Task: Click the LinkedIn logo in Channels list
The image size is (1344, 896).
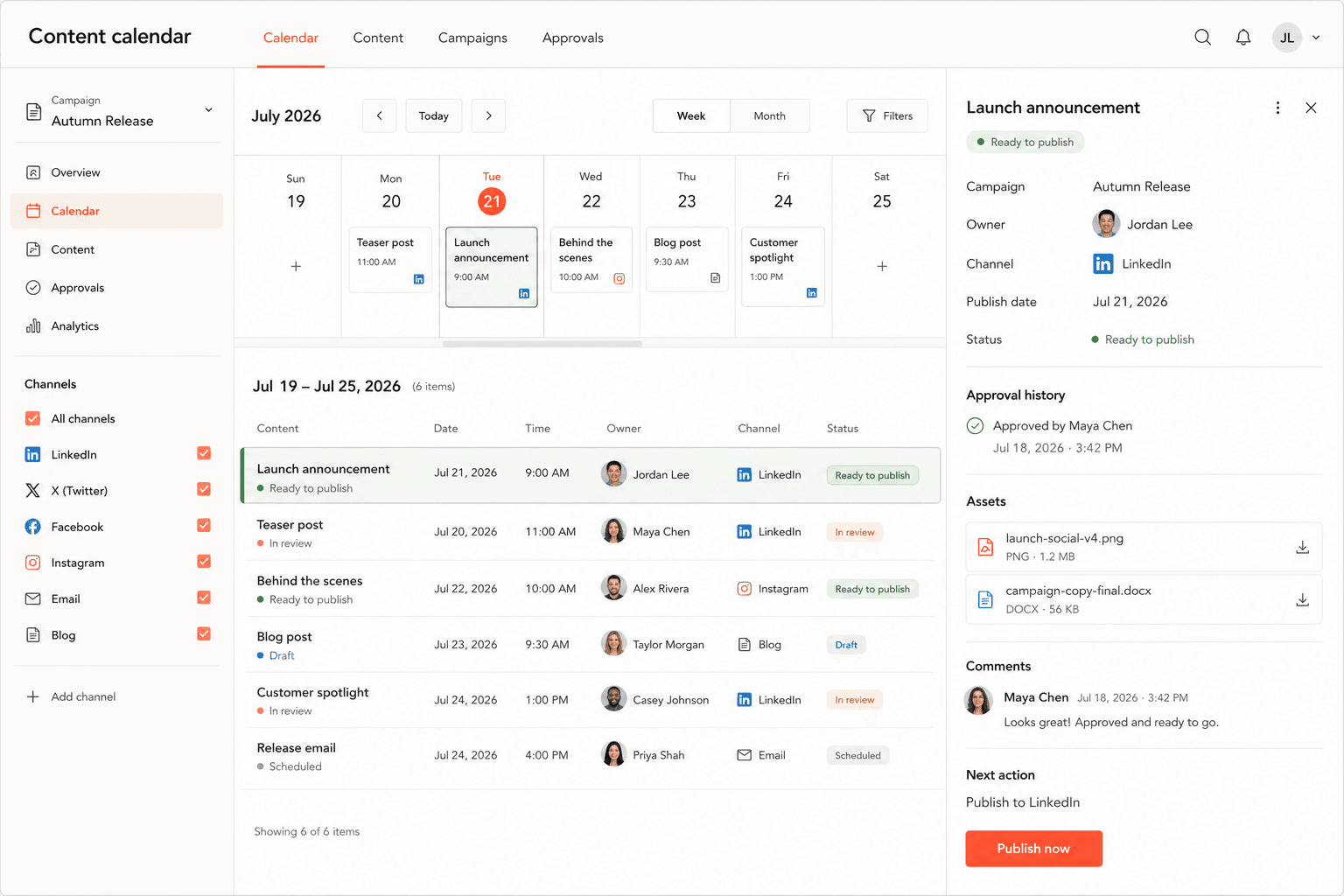Action: point(32,454)
